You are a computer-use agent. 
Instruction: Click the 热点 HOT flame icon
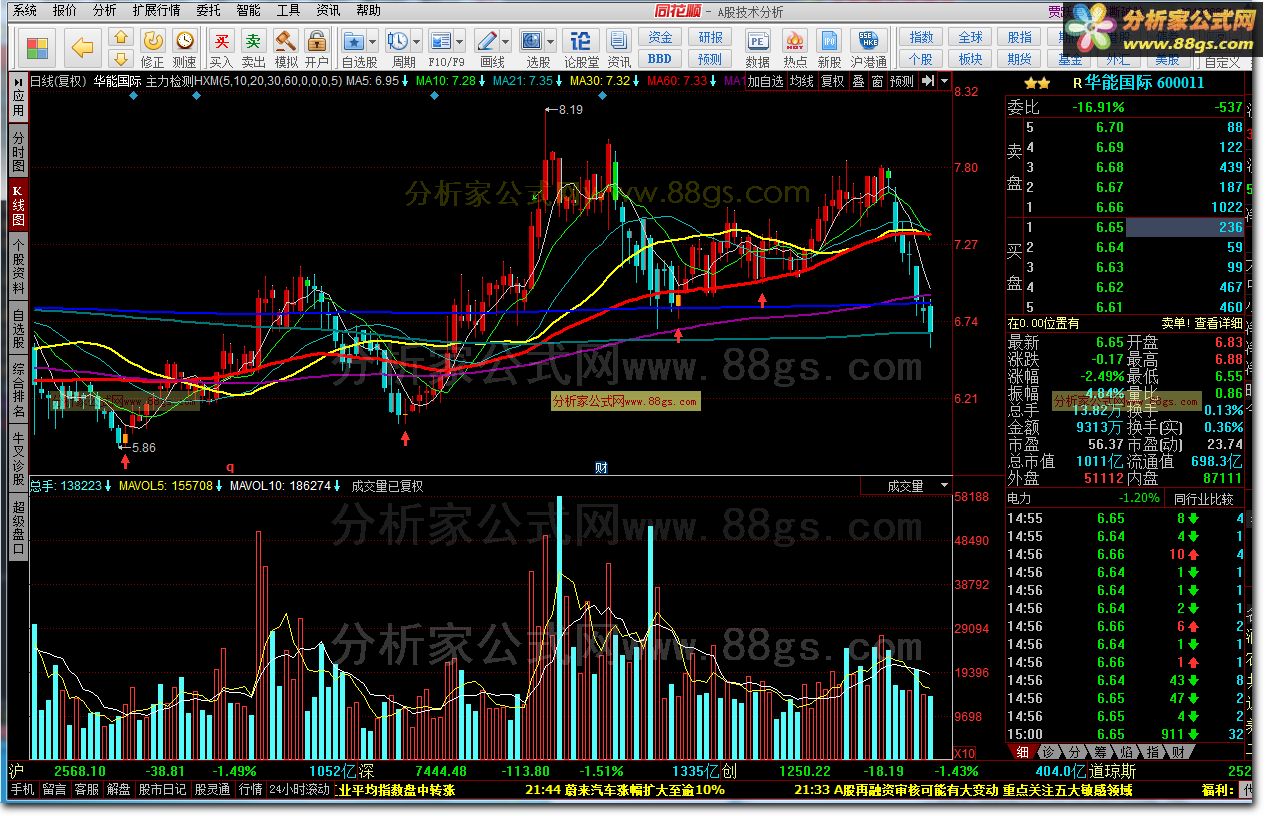point(795,41)
